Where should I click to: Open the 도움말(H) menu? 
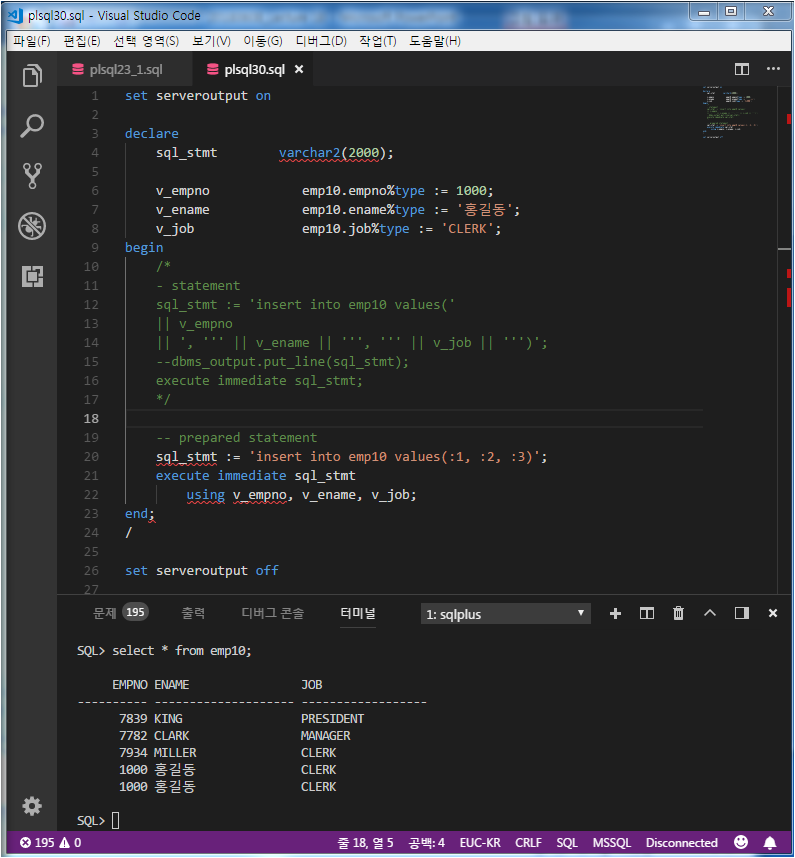435,41
